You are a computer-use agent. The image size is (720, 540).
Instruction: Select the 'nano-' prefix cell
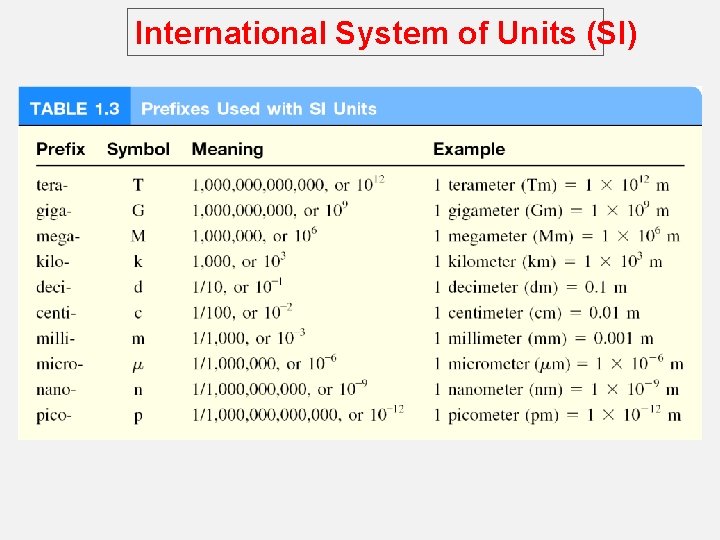[56, 390]
